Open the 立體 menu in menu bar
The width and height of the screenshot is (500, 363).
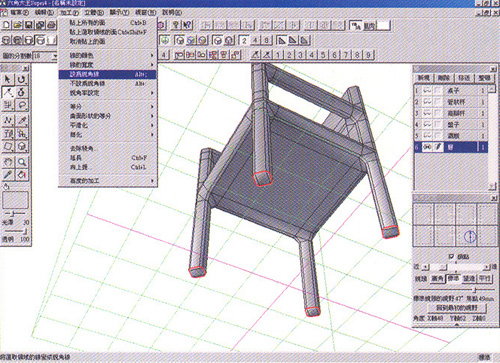(94, 12)
